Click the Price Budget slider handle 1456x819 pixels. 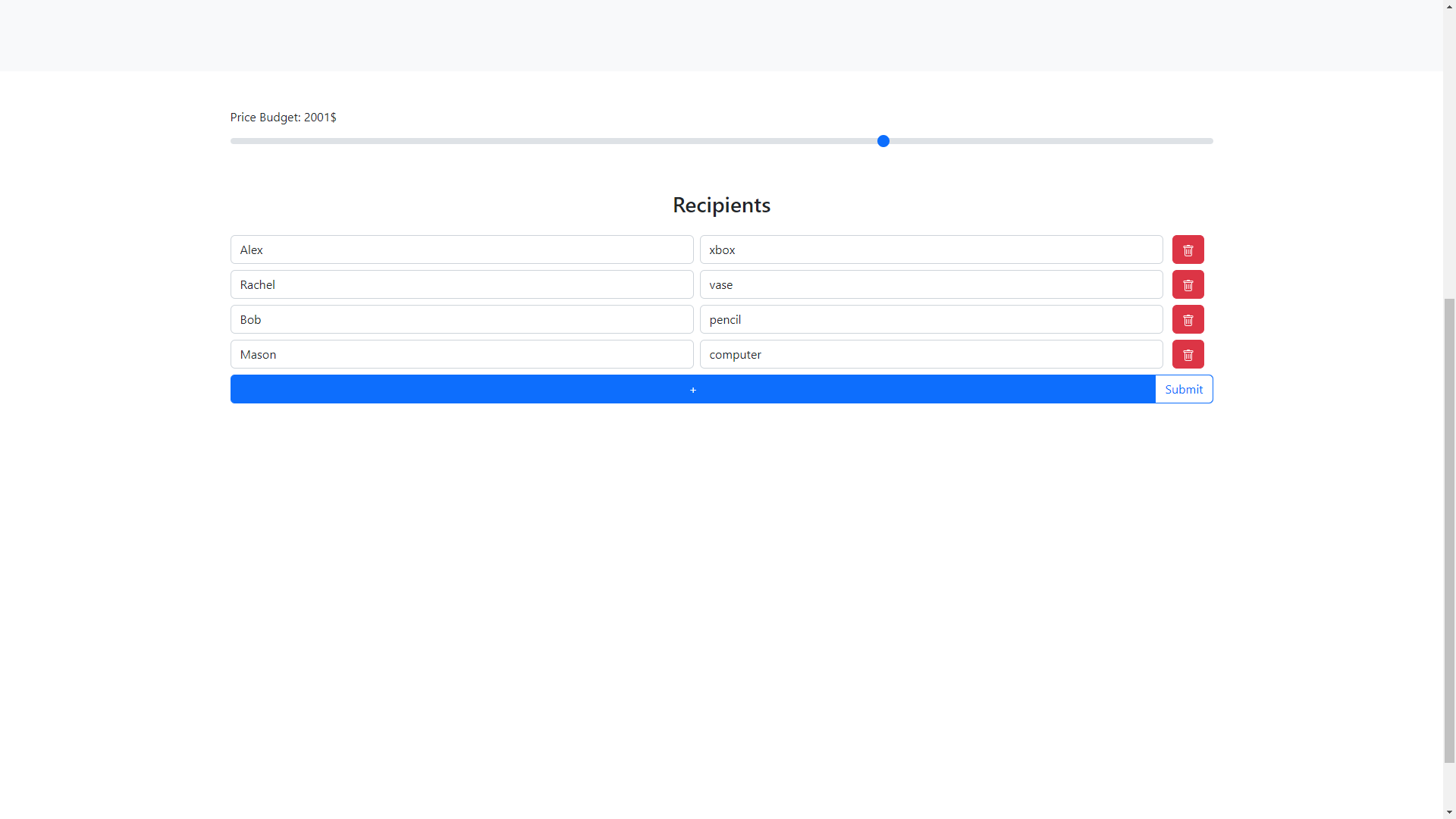[883, 141]
